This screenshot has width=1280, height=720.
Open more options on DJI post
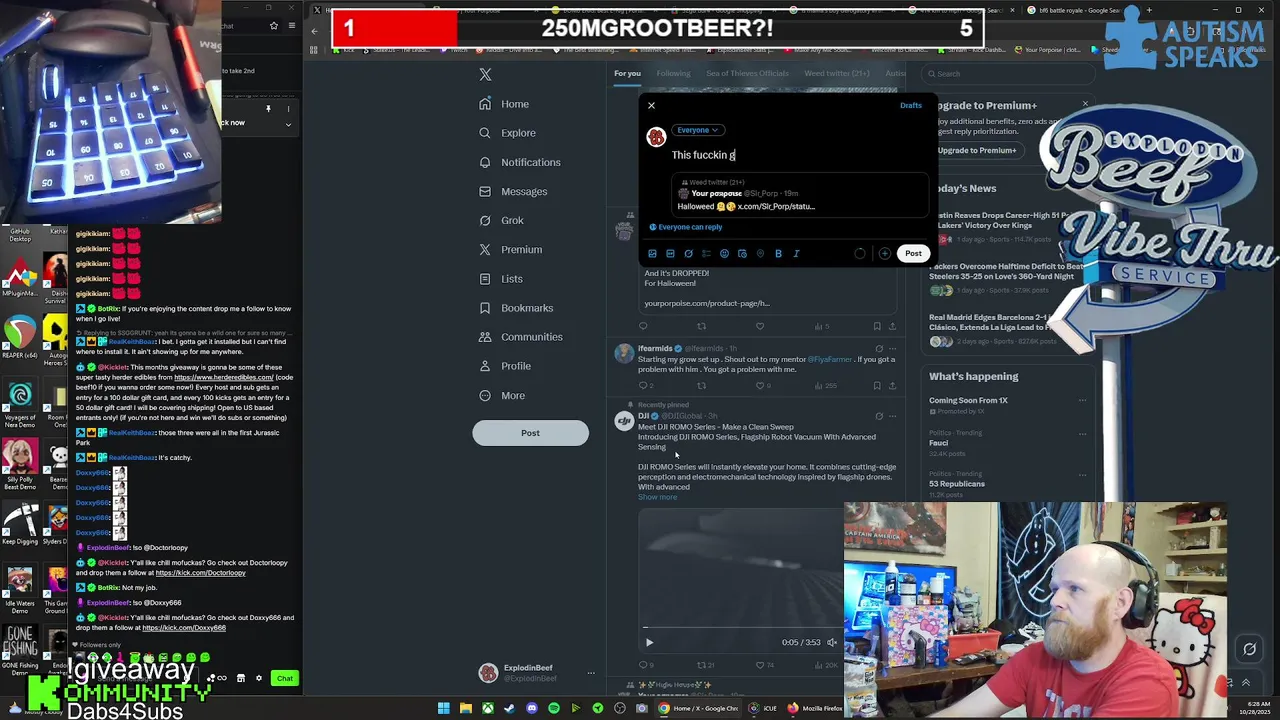892,416
